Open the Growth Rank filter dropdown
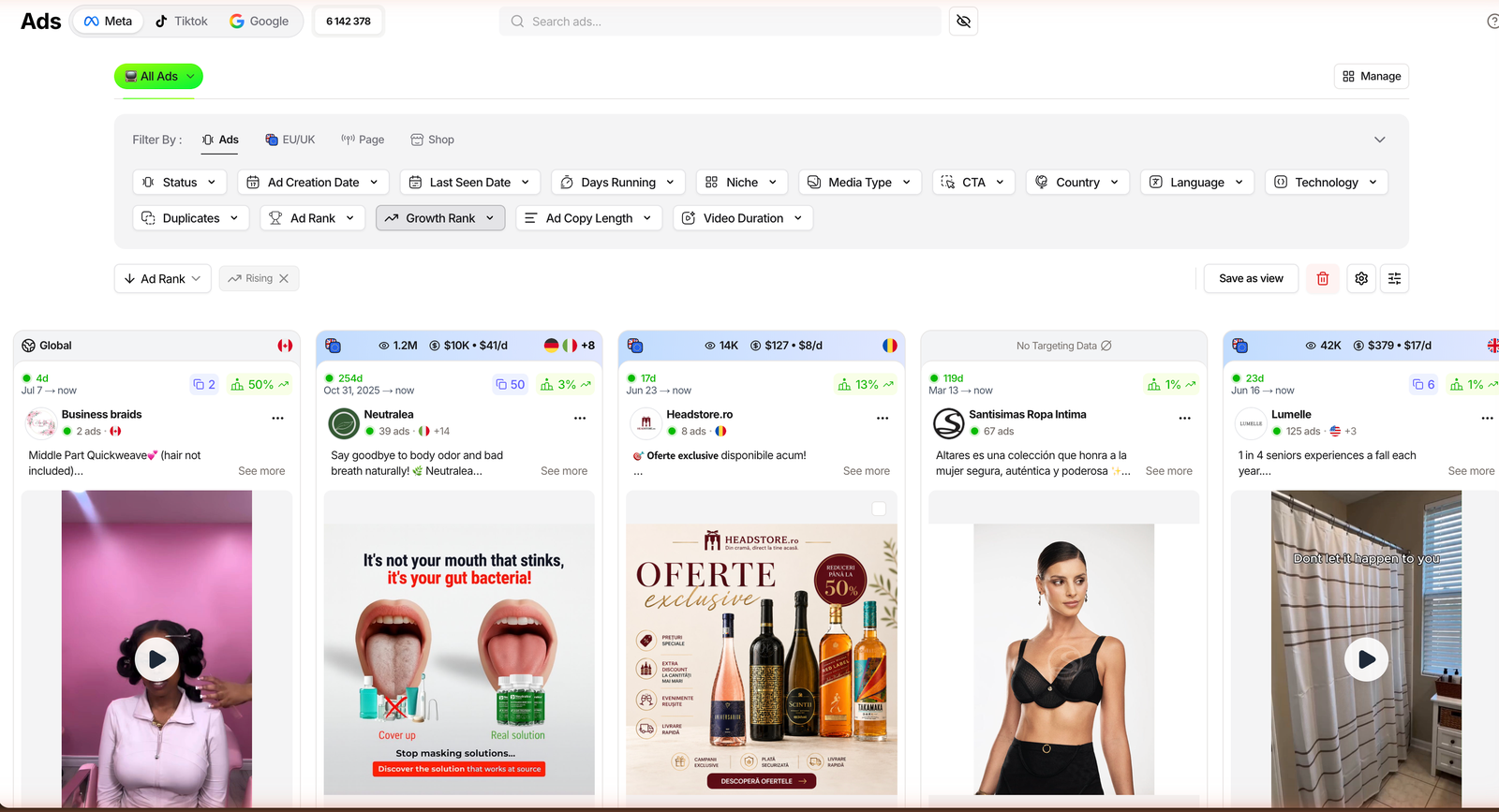 pyautogui.click(x=440, y=218)
